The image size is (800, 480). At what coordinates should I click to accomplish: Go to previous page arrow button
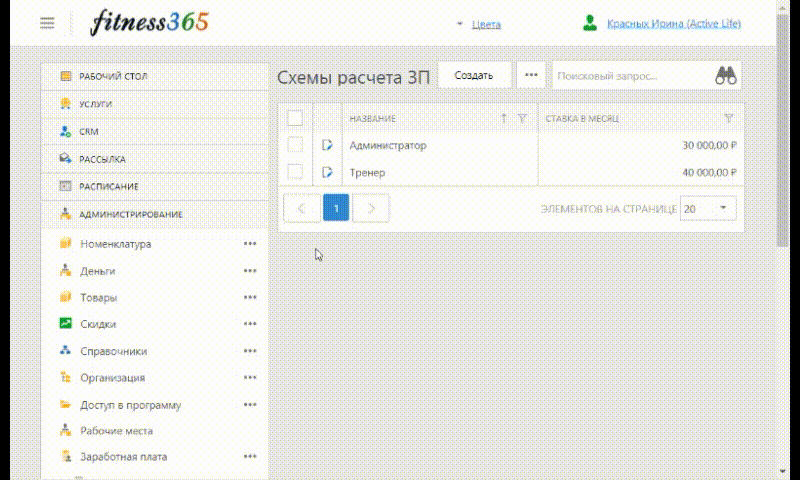302,208
